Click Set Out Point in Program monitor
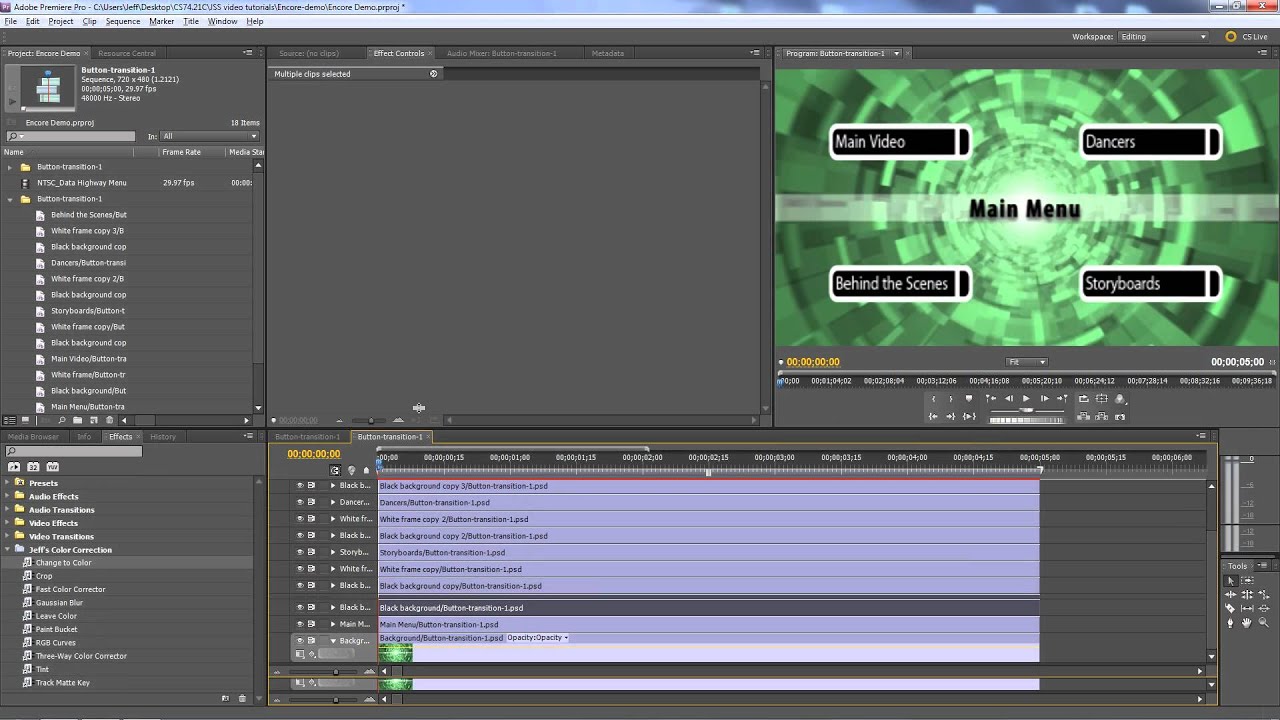This screenshot has height=720, width=1280. point(951,399)
